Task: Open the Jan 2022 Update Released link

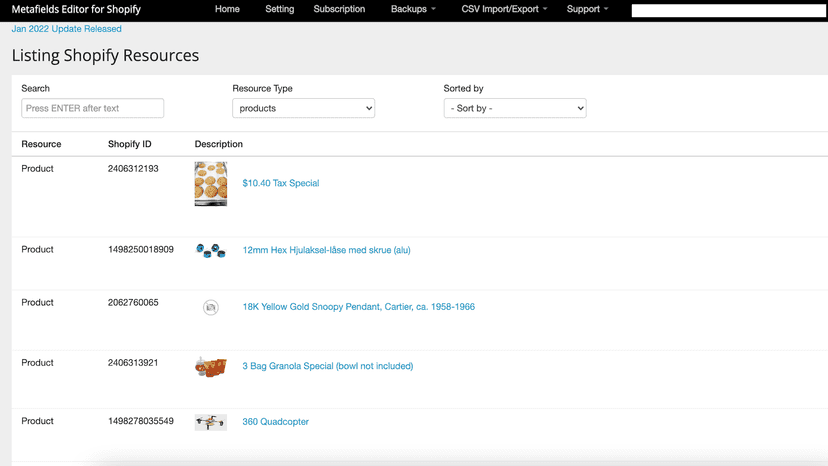Action: [67, 29]
